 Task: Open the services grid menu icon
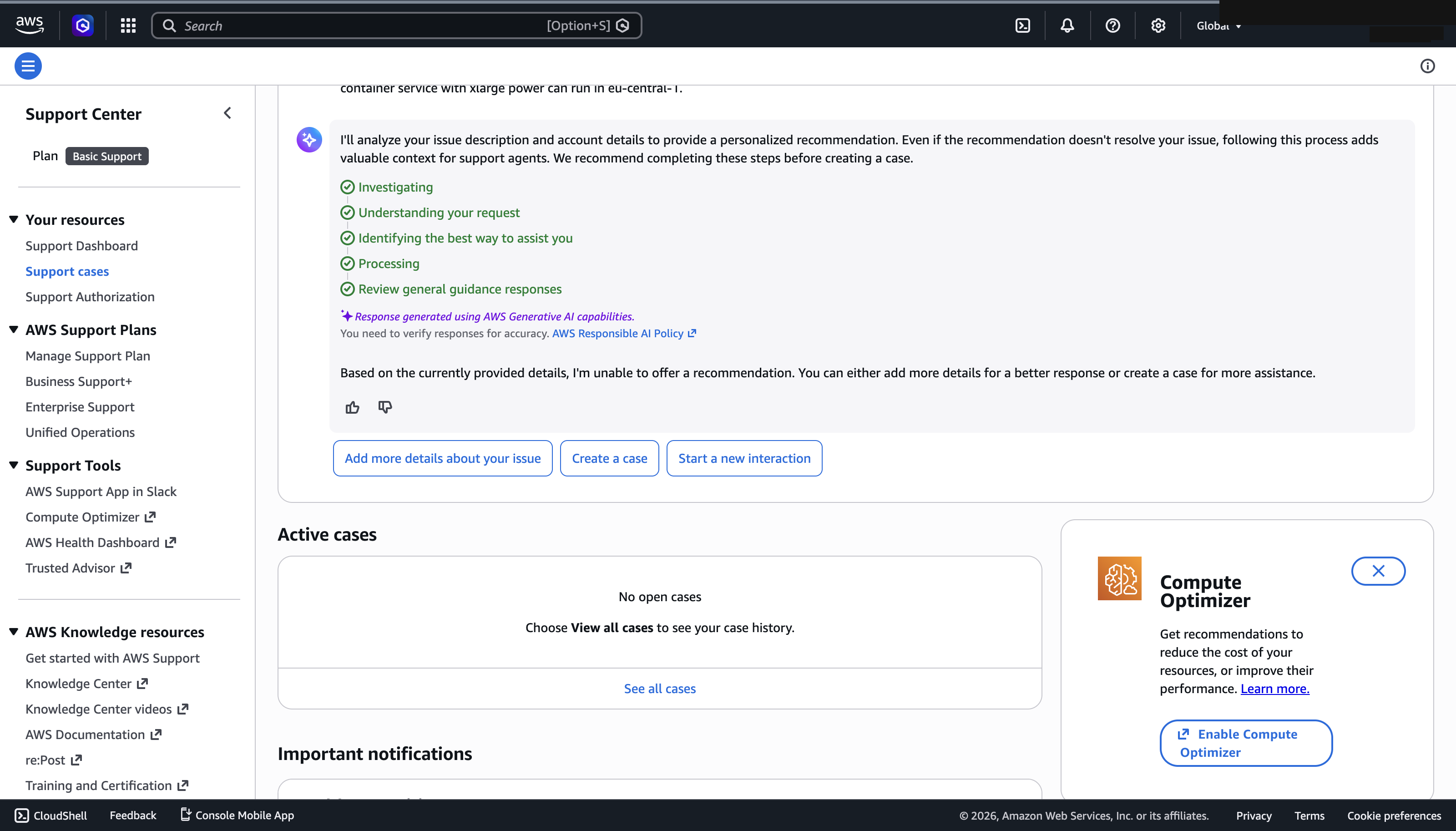click(128, 25)
